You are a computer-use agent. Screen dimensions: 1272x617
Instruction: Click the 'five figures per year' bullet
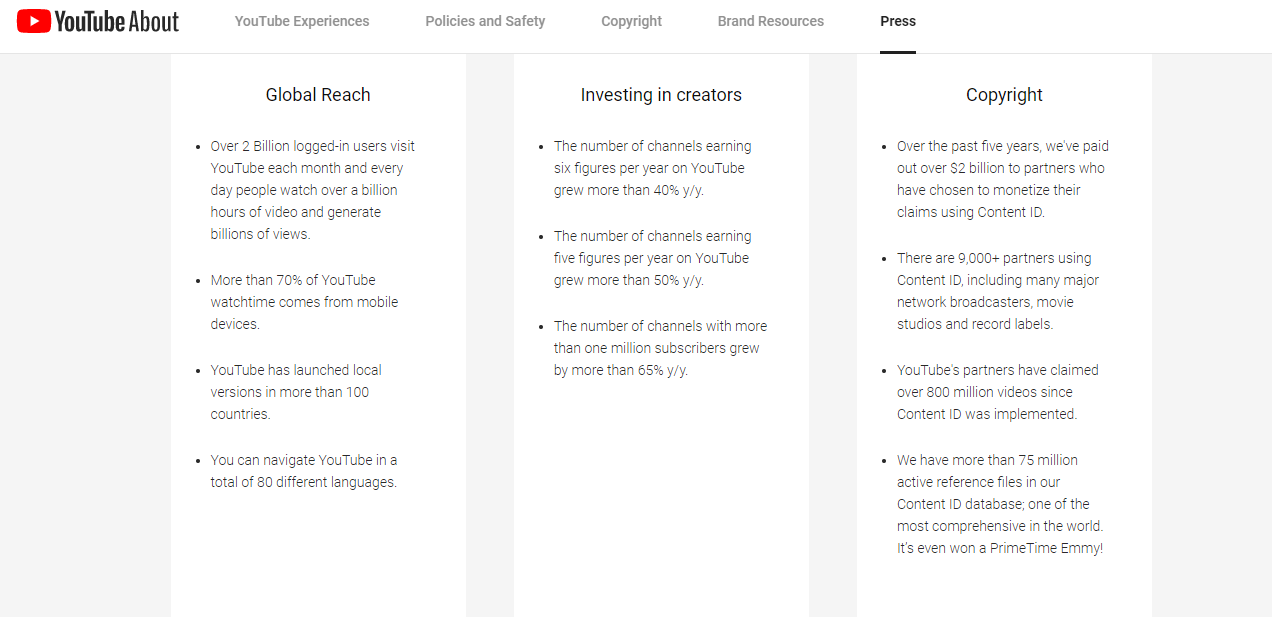coord(653,258)
